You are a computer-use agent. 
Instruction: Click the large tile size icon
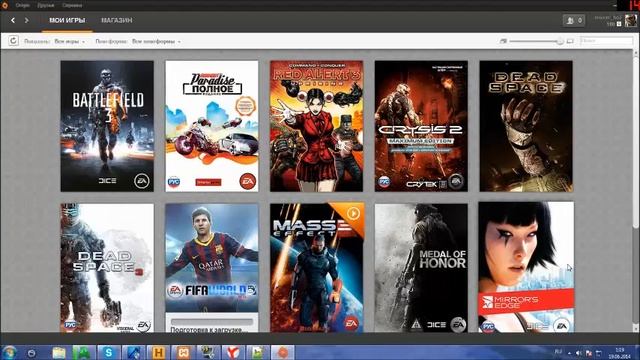click(570, 41)
